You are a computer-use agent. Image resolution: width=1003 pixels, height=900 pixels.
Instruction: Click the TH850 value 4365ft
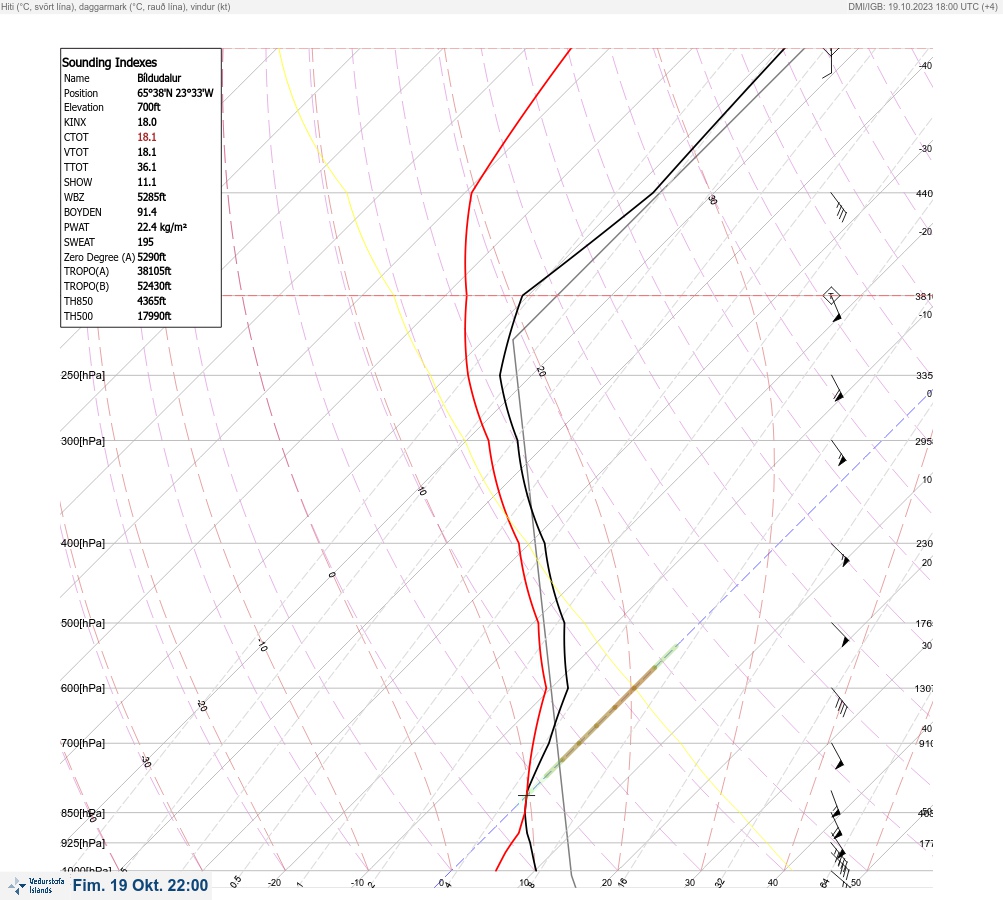(x=152, y=301)
